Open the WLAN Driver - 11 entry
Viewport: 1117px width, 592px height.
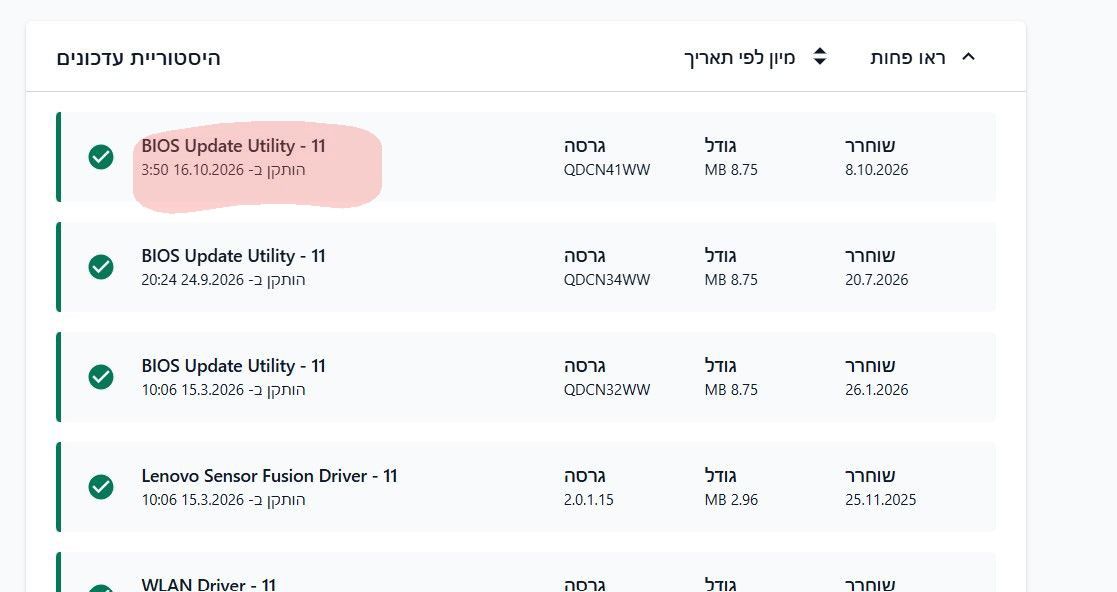point(208,585)
